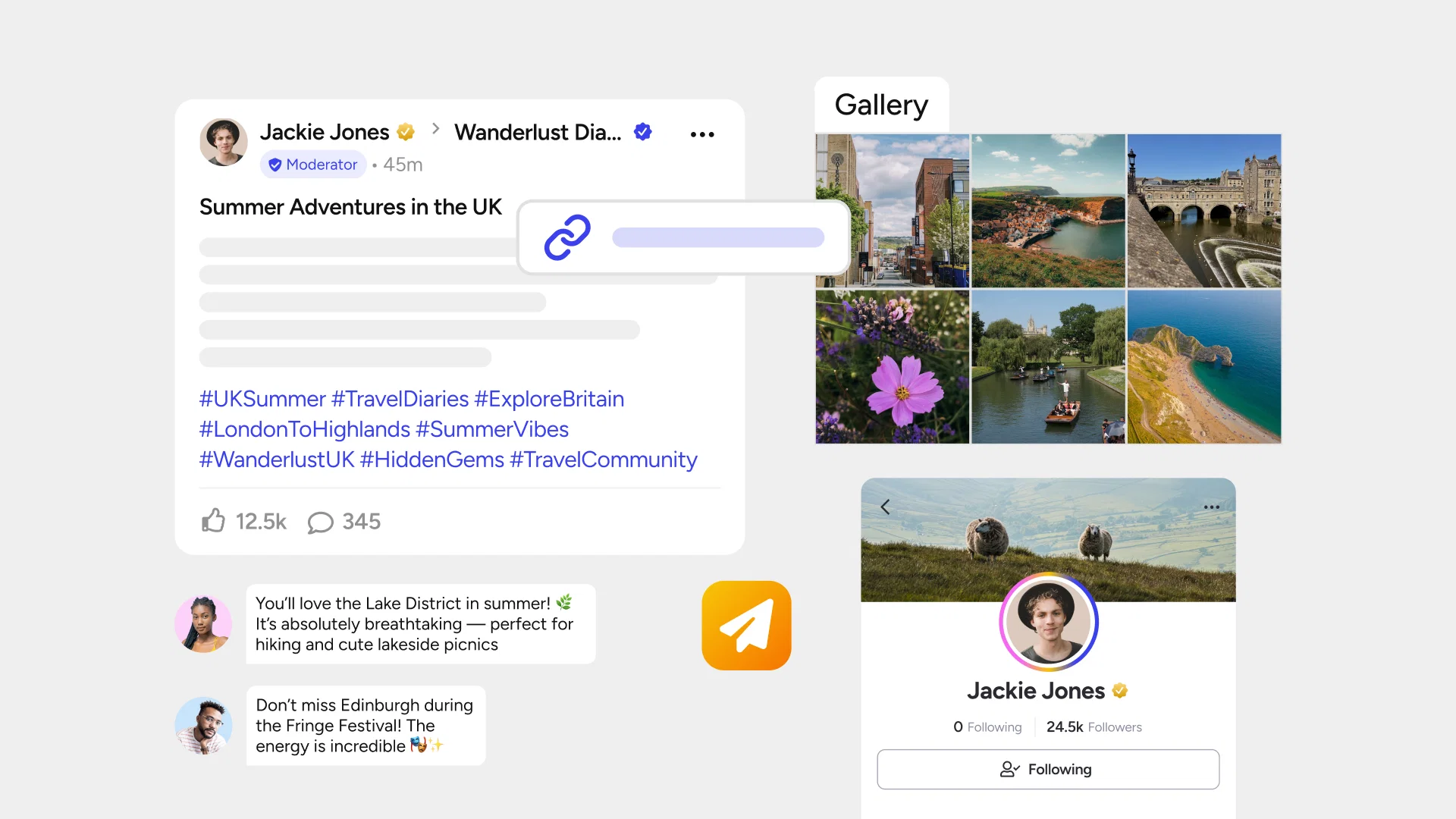The height and width of the screenshot is (819, 1456).
Task: Open comments via speech bubble icon
Action: 320,522
